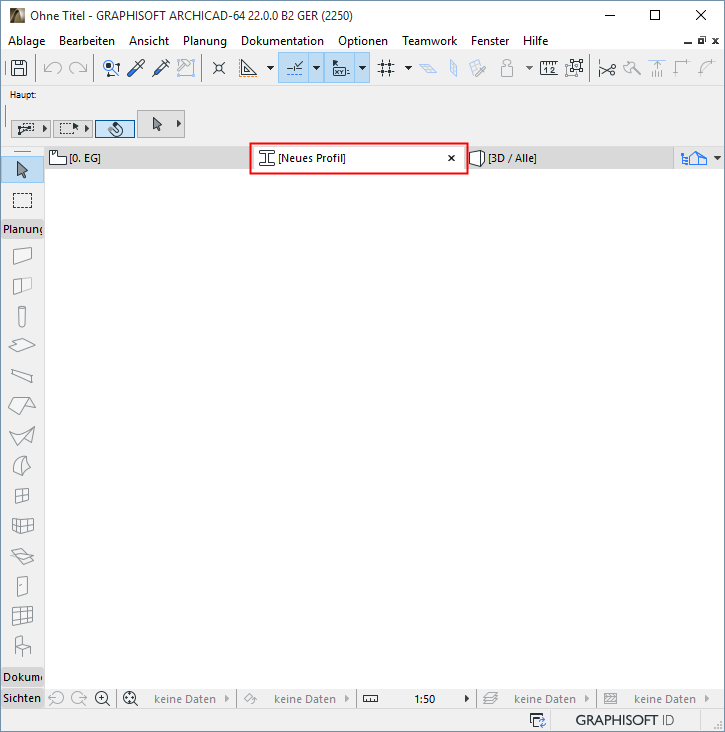Expand the Planung toolbox section header
This screenshot has width=725, height=732.
coord(22,229)
